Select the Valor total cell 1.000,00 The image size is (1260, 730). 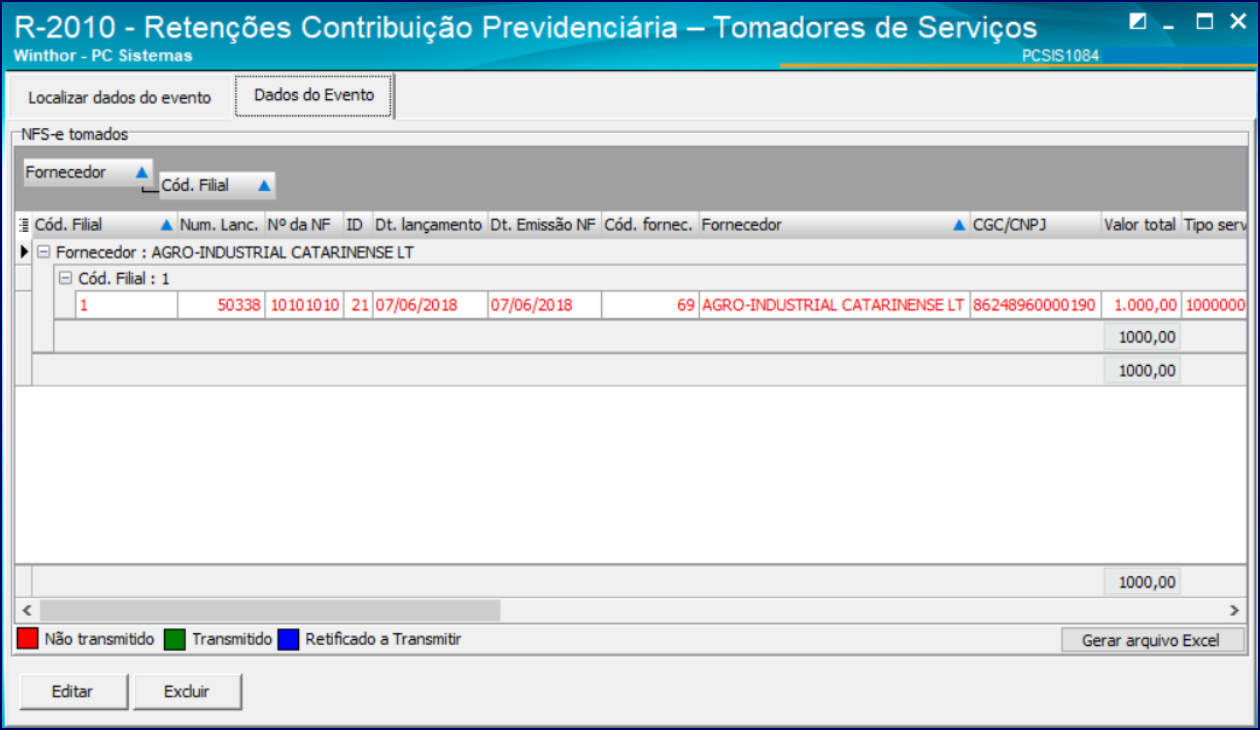1140,305
